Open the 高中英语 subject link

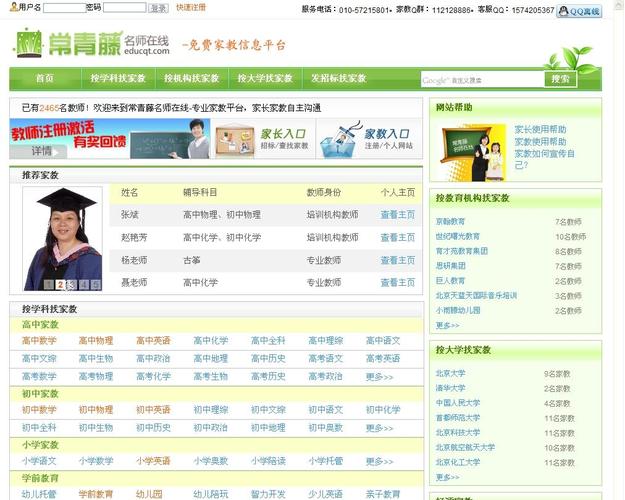153,341
